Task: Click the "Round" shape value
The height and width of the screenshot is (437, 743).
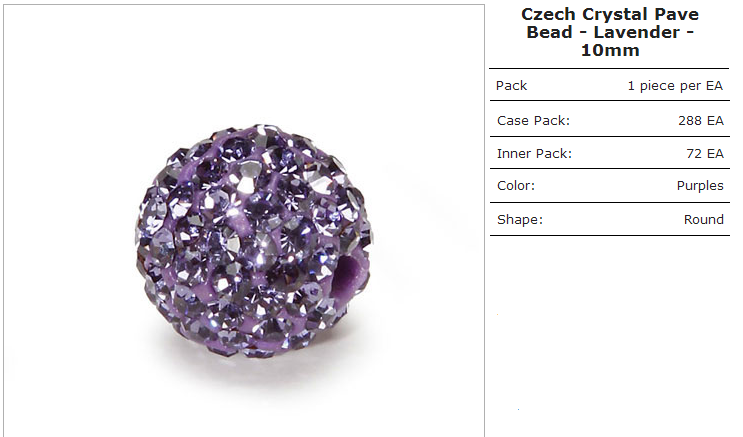Action: click(704, 219)
